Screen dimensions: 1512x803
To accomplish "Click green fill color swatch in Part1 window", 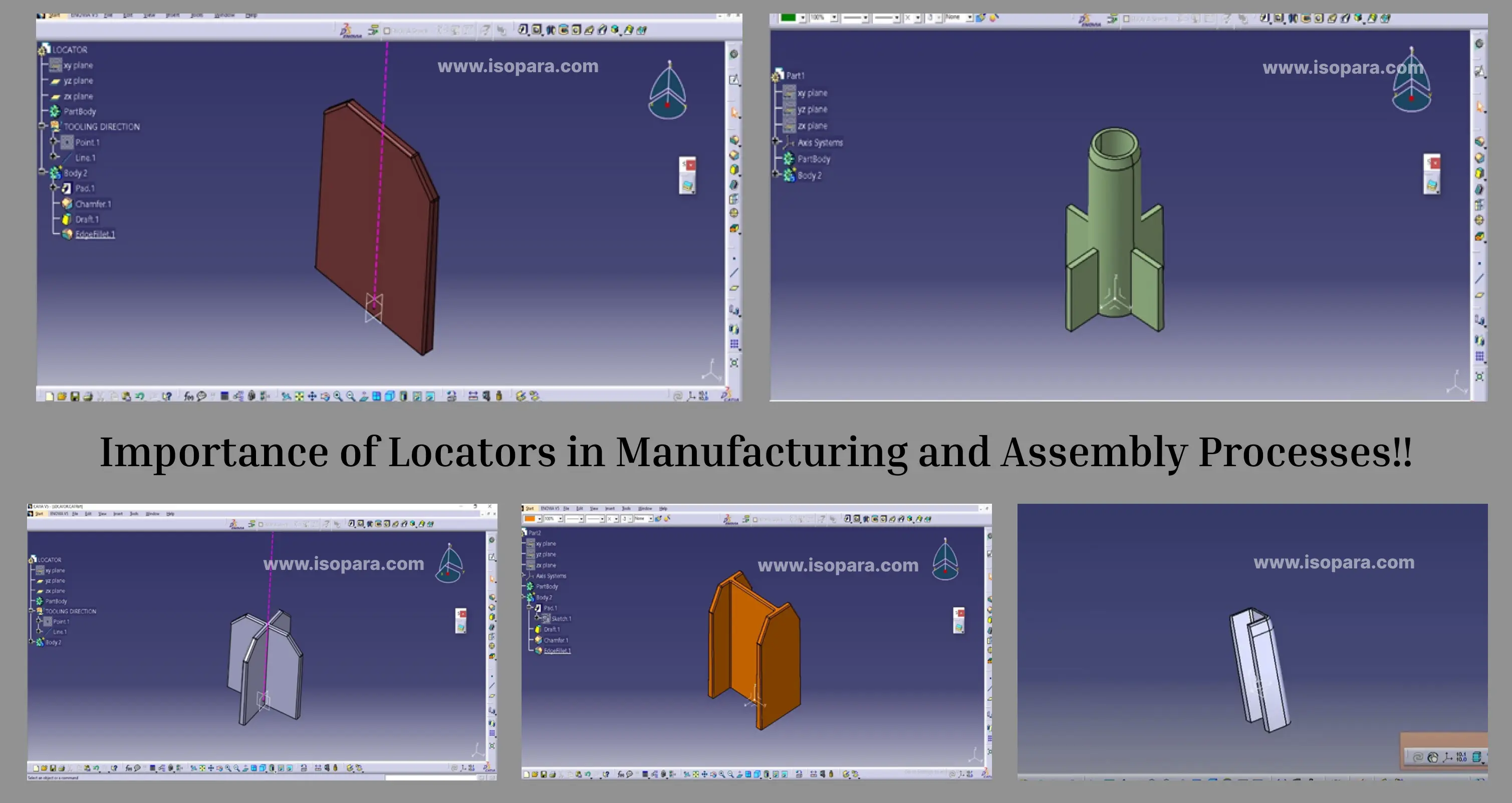I will click(788, 18).
